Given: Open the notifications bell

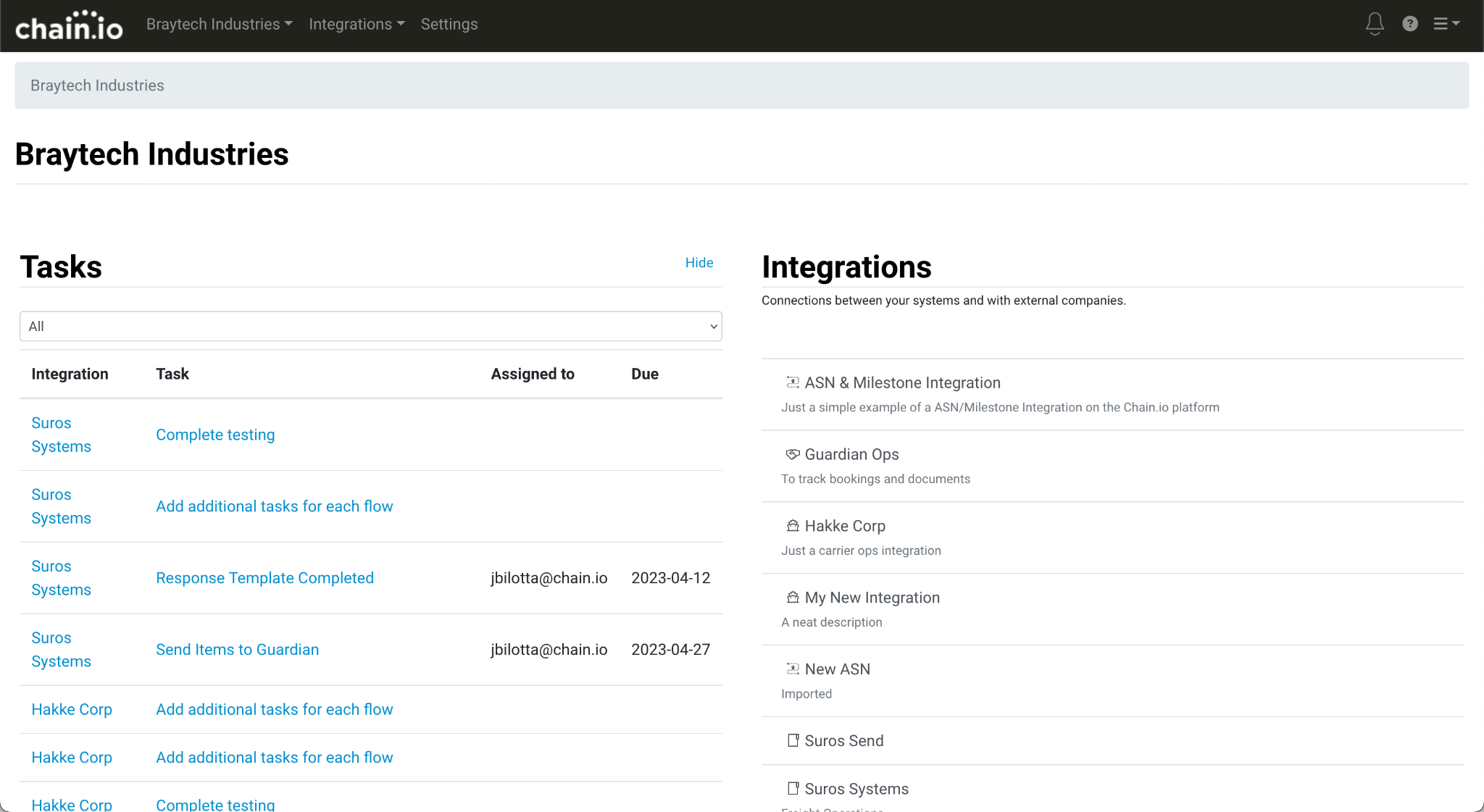Looking at the screenshot, I should (1375, 24).
